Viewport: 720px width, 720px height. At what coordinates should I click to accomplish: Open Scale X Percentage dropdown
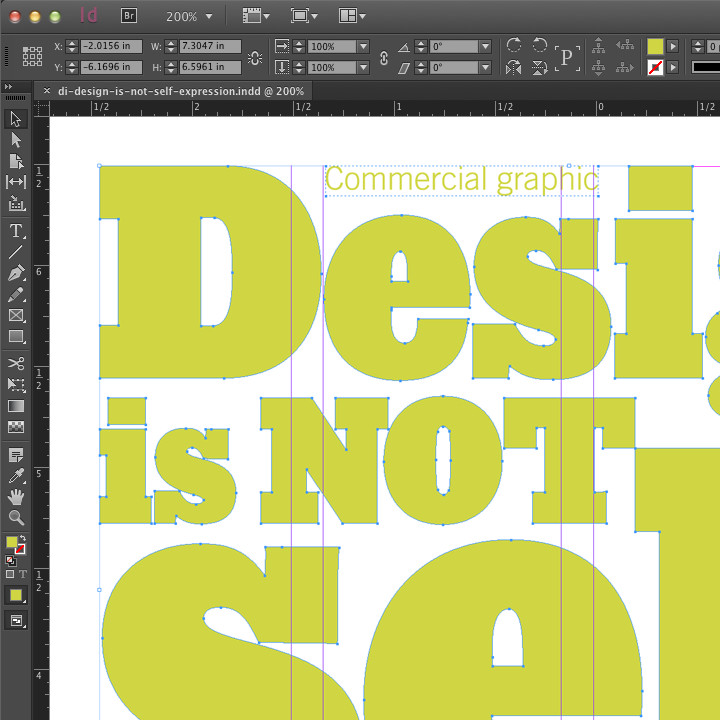click(363, 46)
